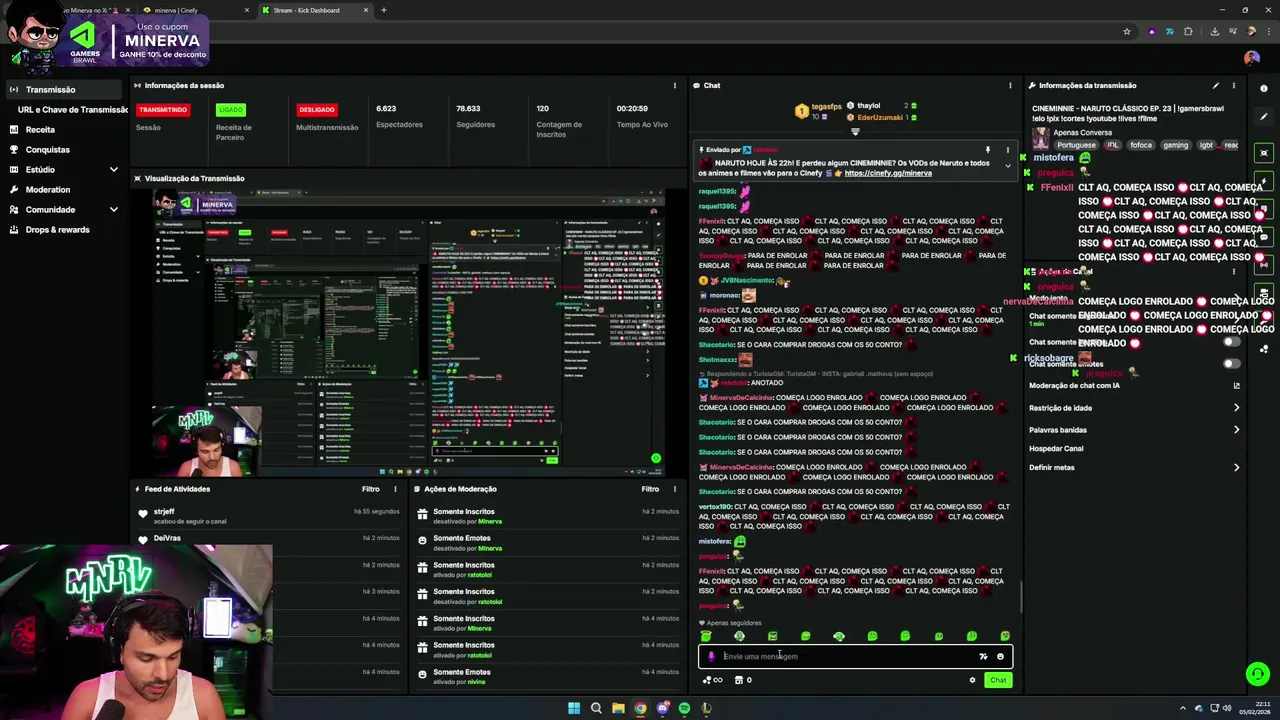1280x720 pixels.
Task: Click Hospedar Canal
Action: [x=1056, y=449]
